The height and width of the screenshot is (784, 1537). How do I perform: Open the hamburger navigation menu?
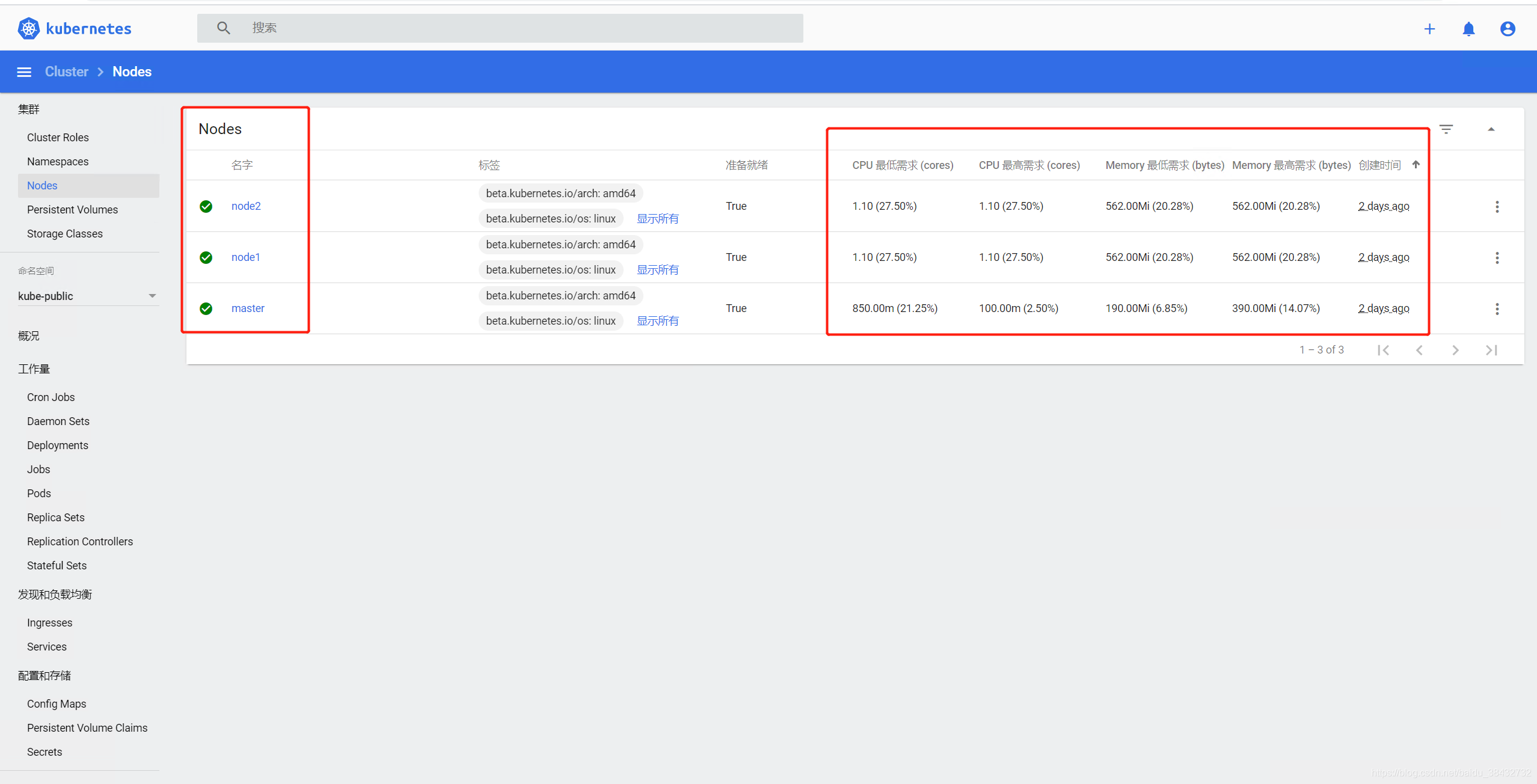click(x=24, y=72)
